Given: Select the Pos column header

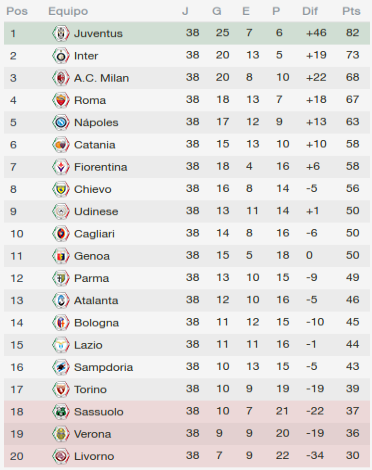Looking at the screenshot, I should coord(17,11).
